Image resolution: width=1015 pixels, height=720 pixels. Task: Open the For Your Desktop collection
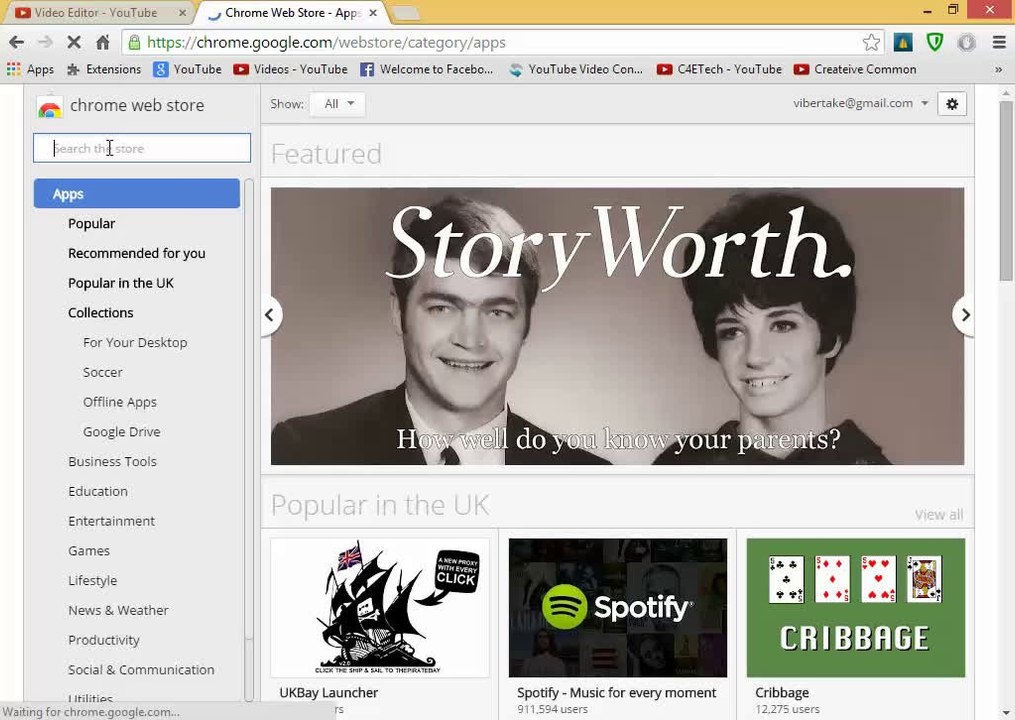point(135,343)
